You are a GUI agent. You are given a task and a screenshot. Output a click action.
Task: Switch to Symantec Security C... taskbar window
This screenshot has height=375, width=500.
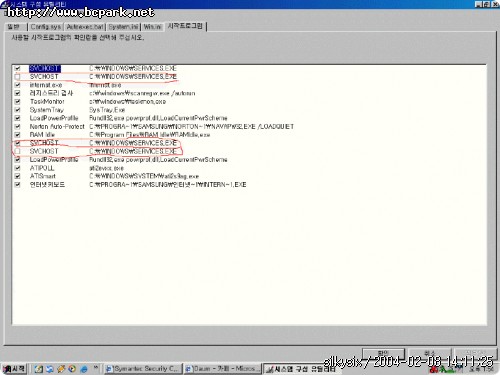(143, 369)
